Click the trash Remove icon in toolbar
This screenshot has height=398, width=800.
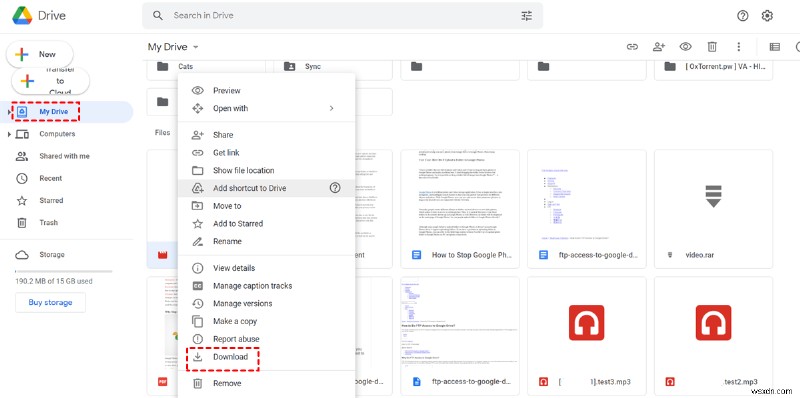click(712, 47)
